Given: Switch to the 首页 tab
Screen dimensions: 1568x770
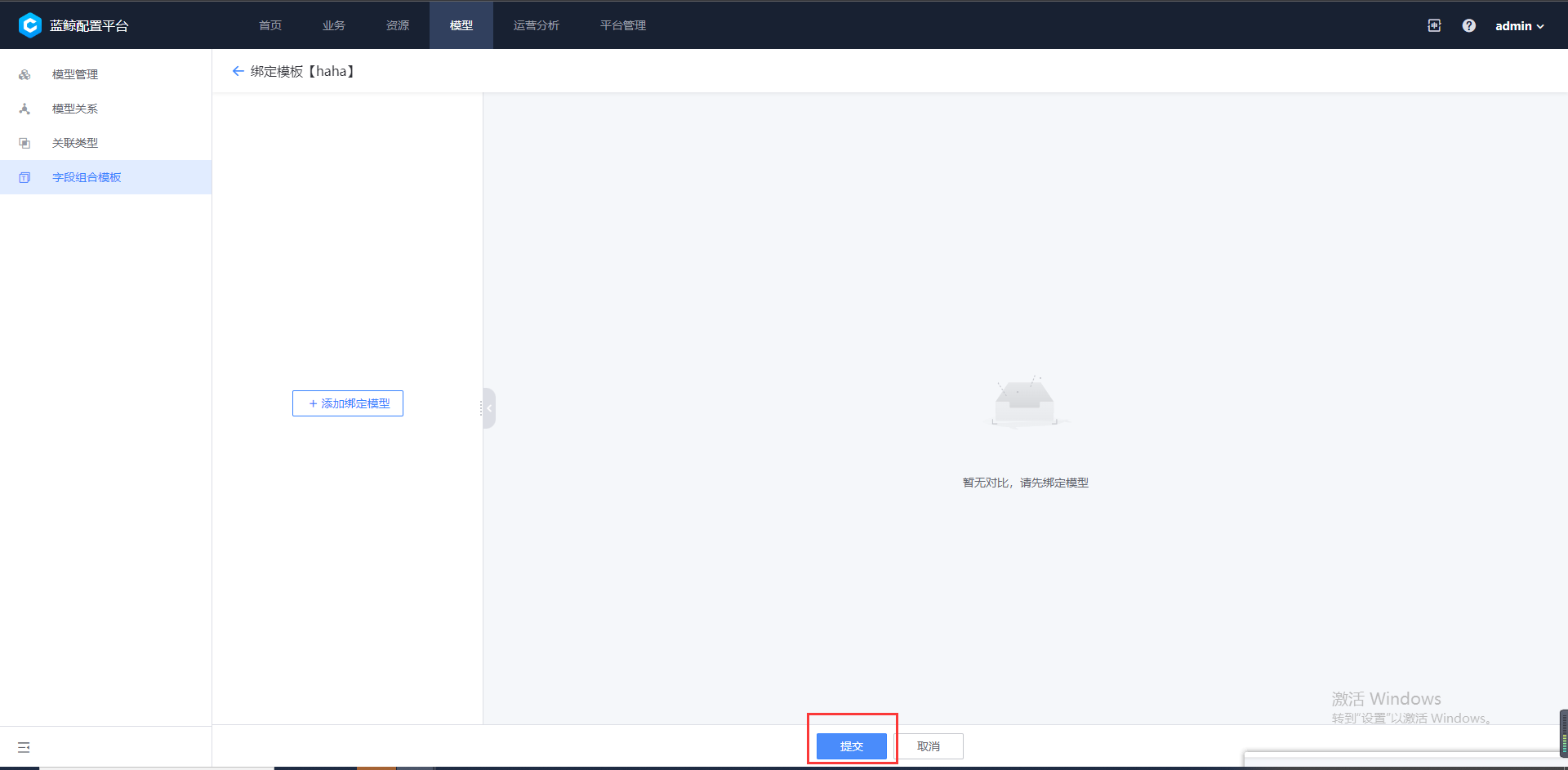Looking at the screenshot, I should 269,25.
